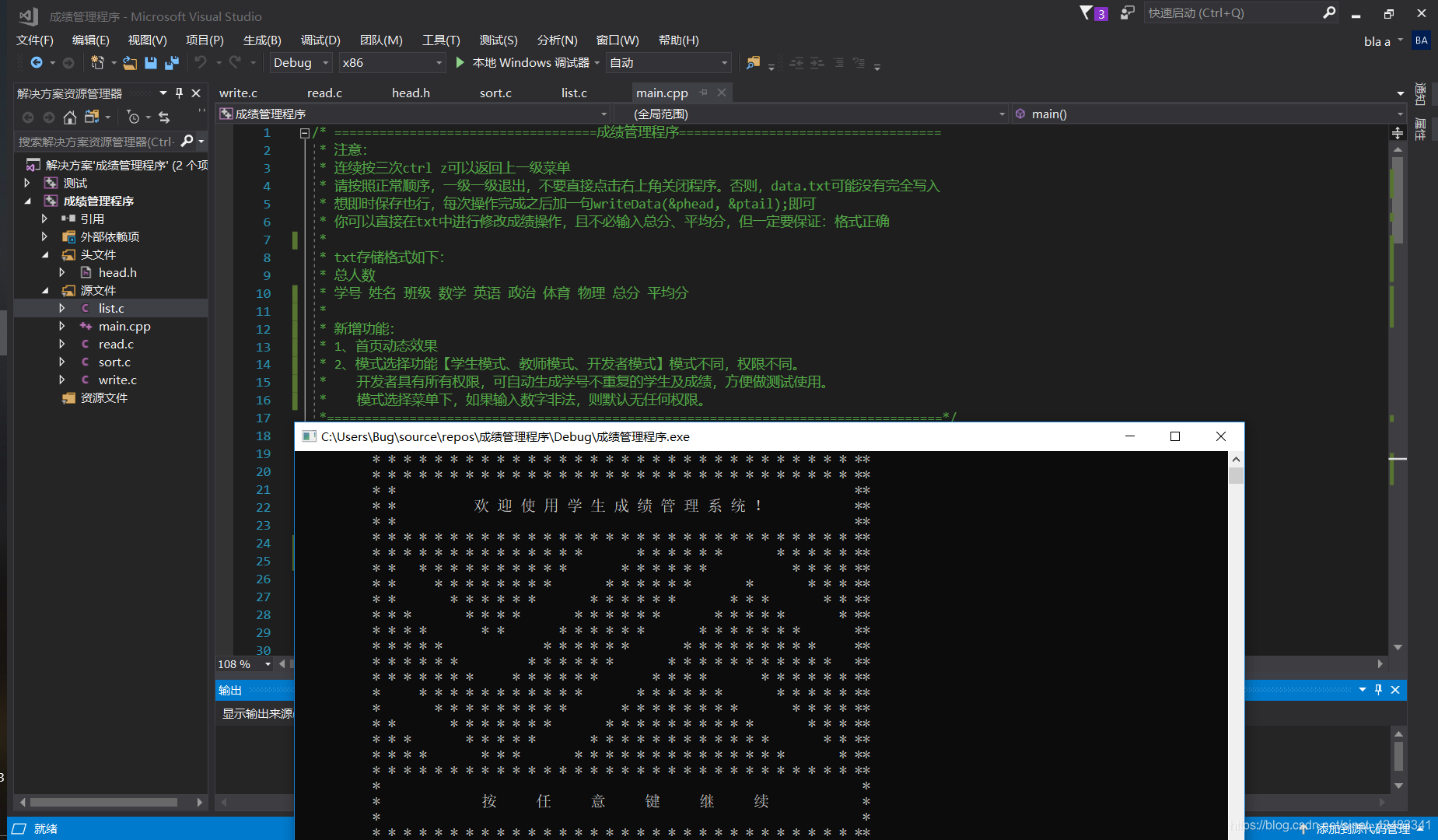
Task: Collapse the 成绩管理程序 project node
Action: pyautogui.click(x=27, y=201)
